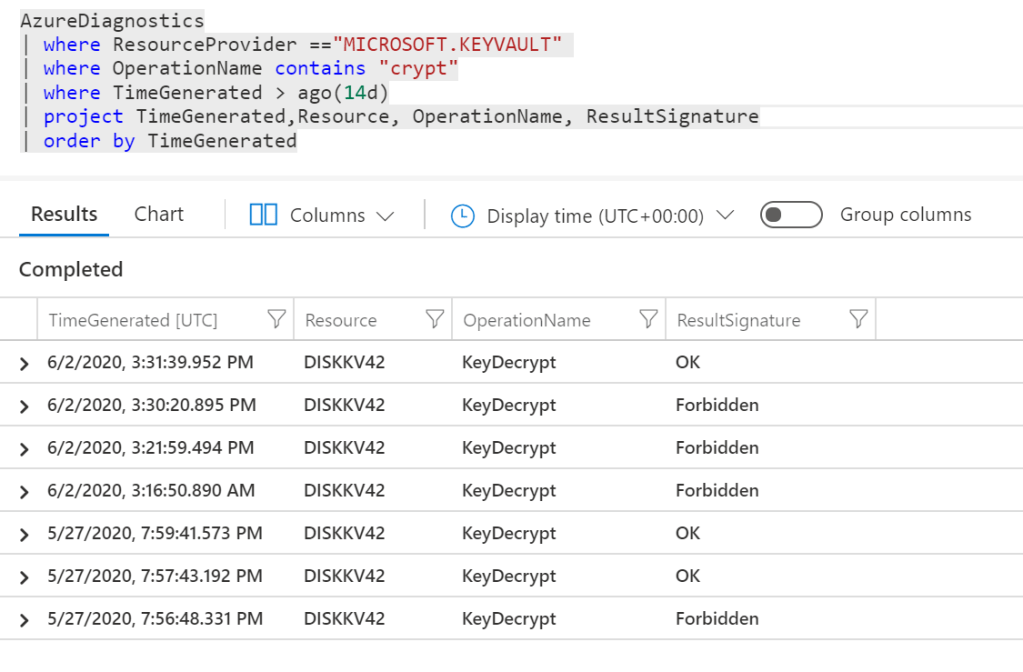Click the Resource column filter icon
Screen dimensions: 1023x672
pyautogui.click(x=434, y=320)
